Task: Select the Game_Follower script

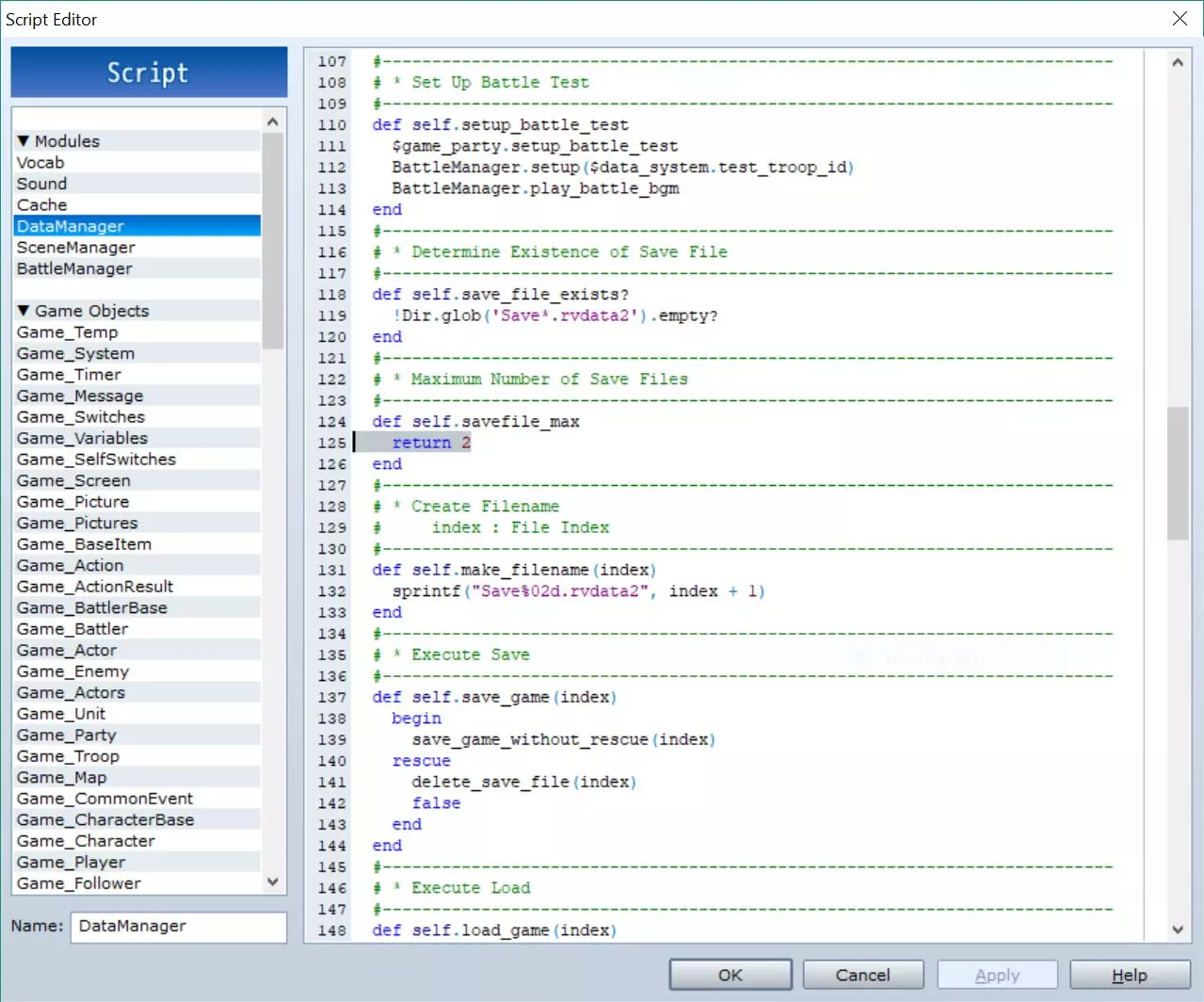Action: tap(79, 883)
